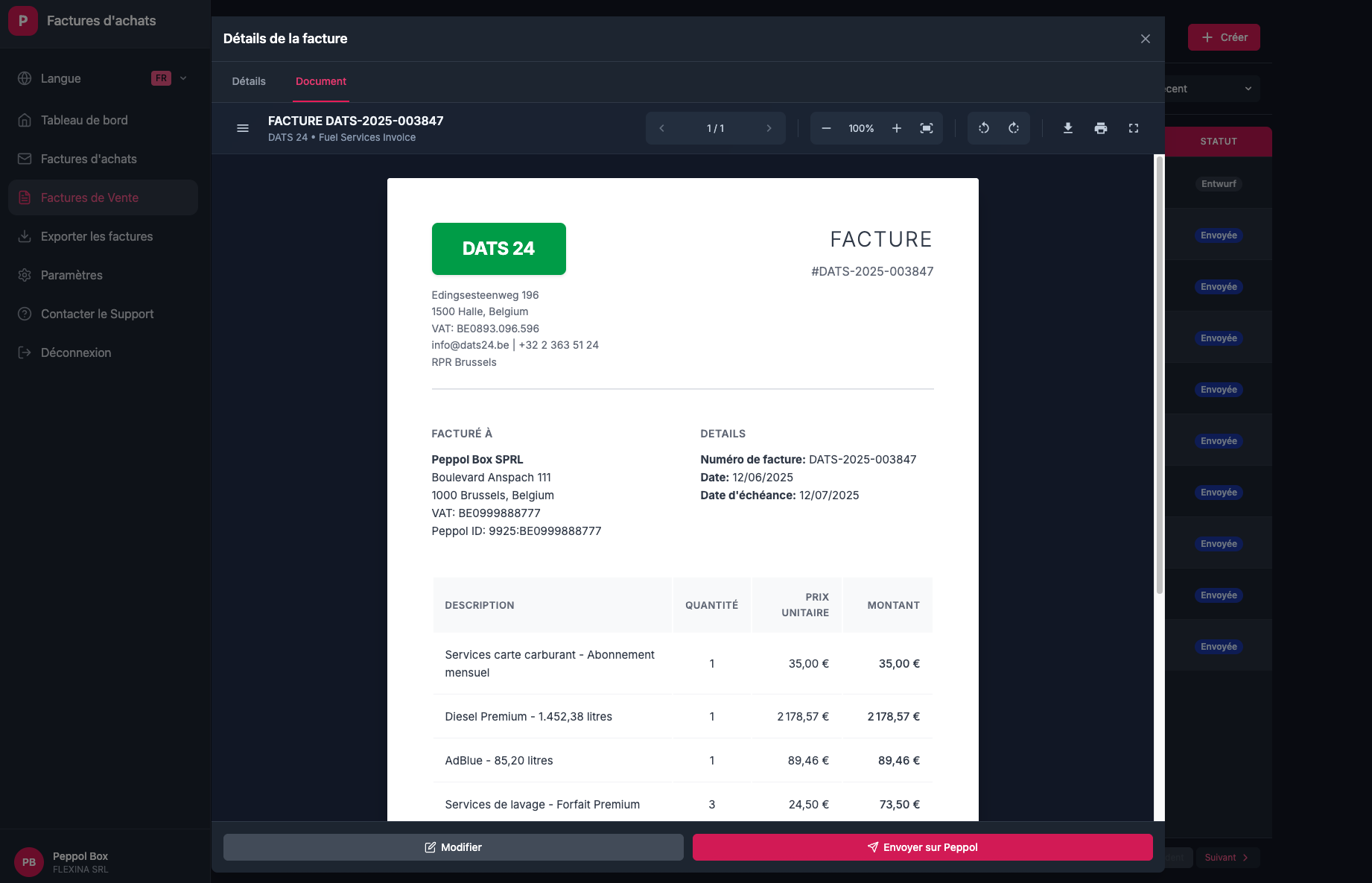Click the Contacter le Support help icon
The image size is (1372, 883).
click(25, 314)
